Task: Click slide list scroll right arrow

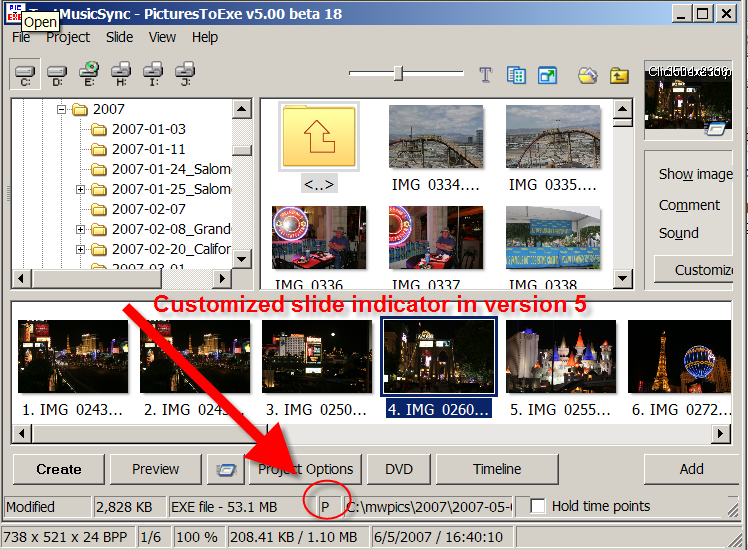Action: point(721,434)
